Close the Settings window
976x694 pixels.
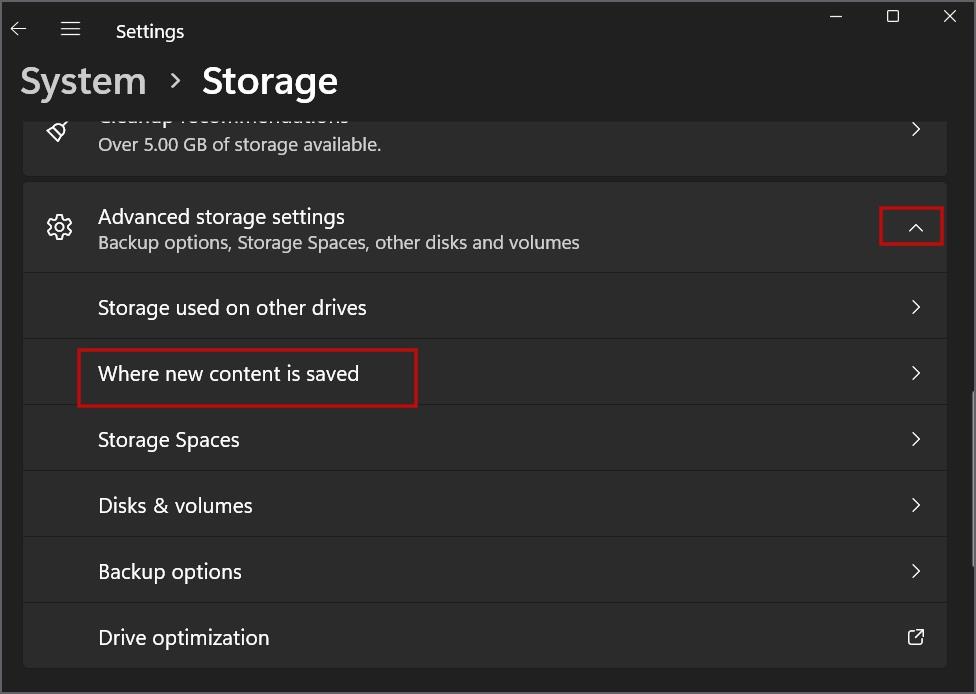(x=949, y=16)
